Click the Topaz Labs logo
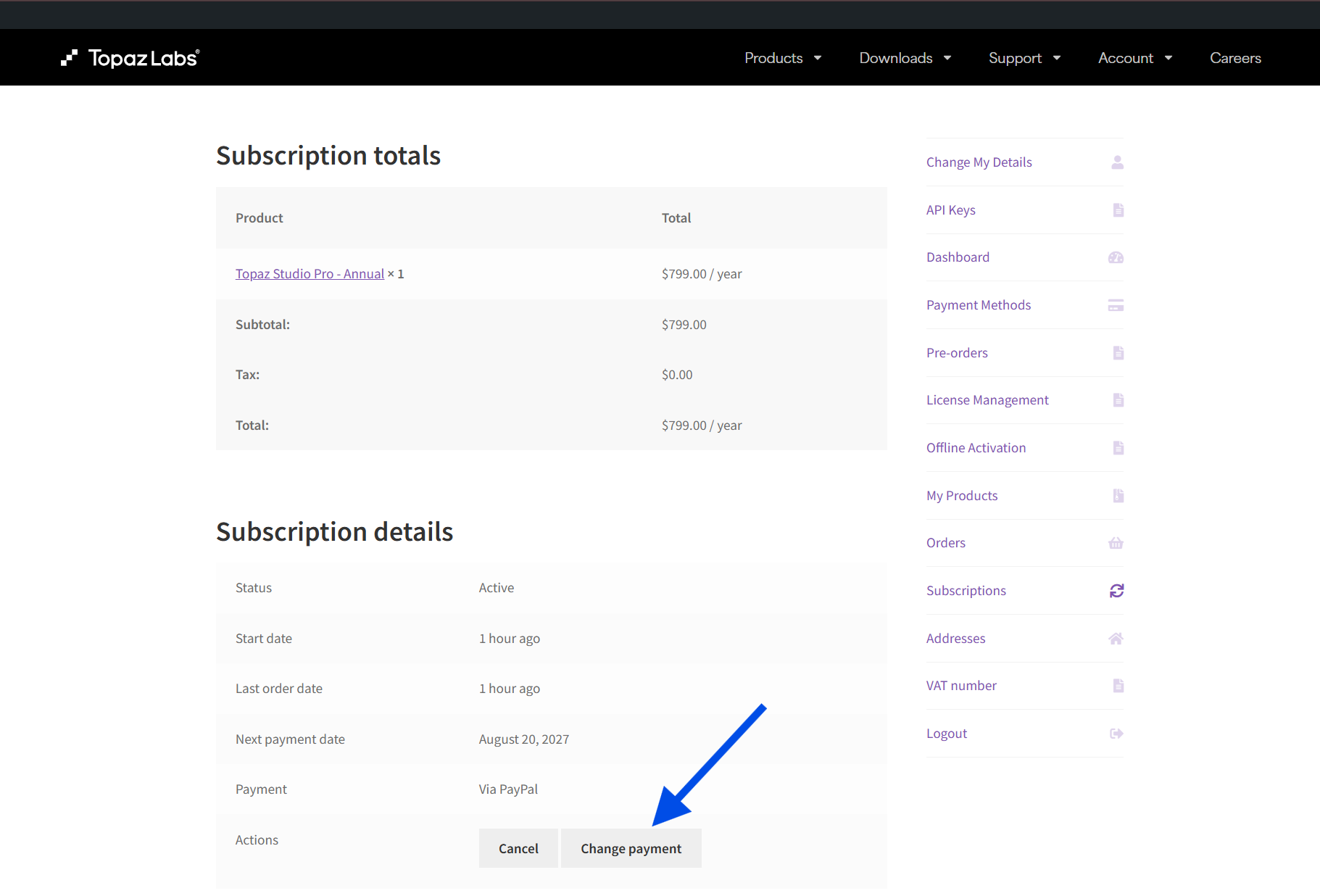 coord(130,58)
